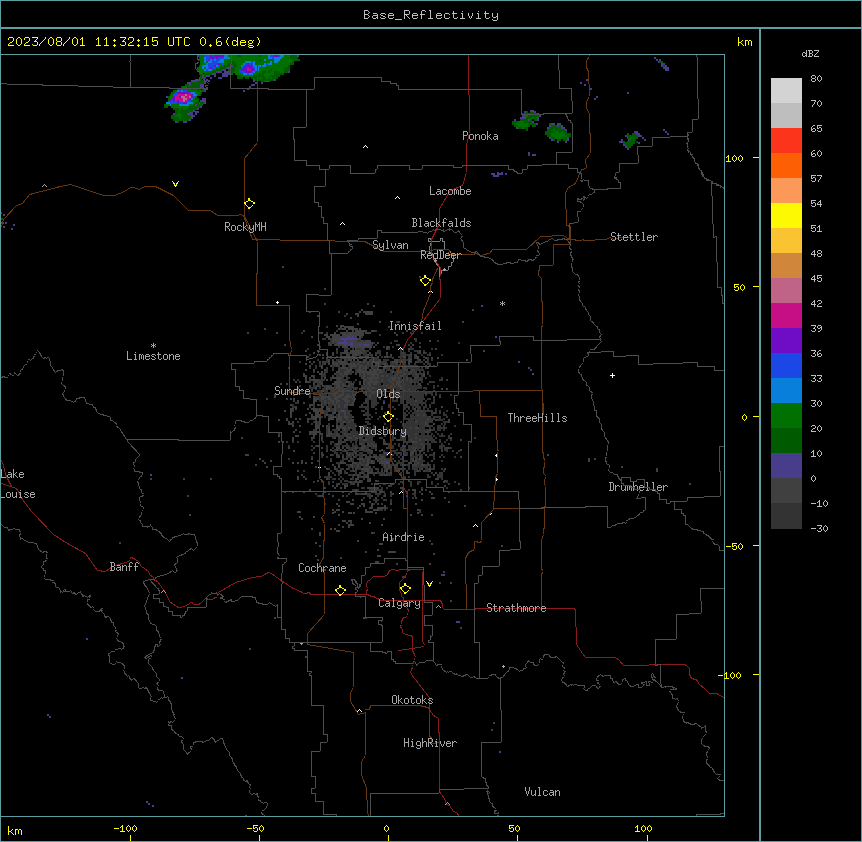Click the Lacombe city label

click(x=450, y=191)
